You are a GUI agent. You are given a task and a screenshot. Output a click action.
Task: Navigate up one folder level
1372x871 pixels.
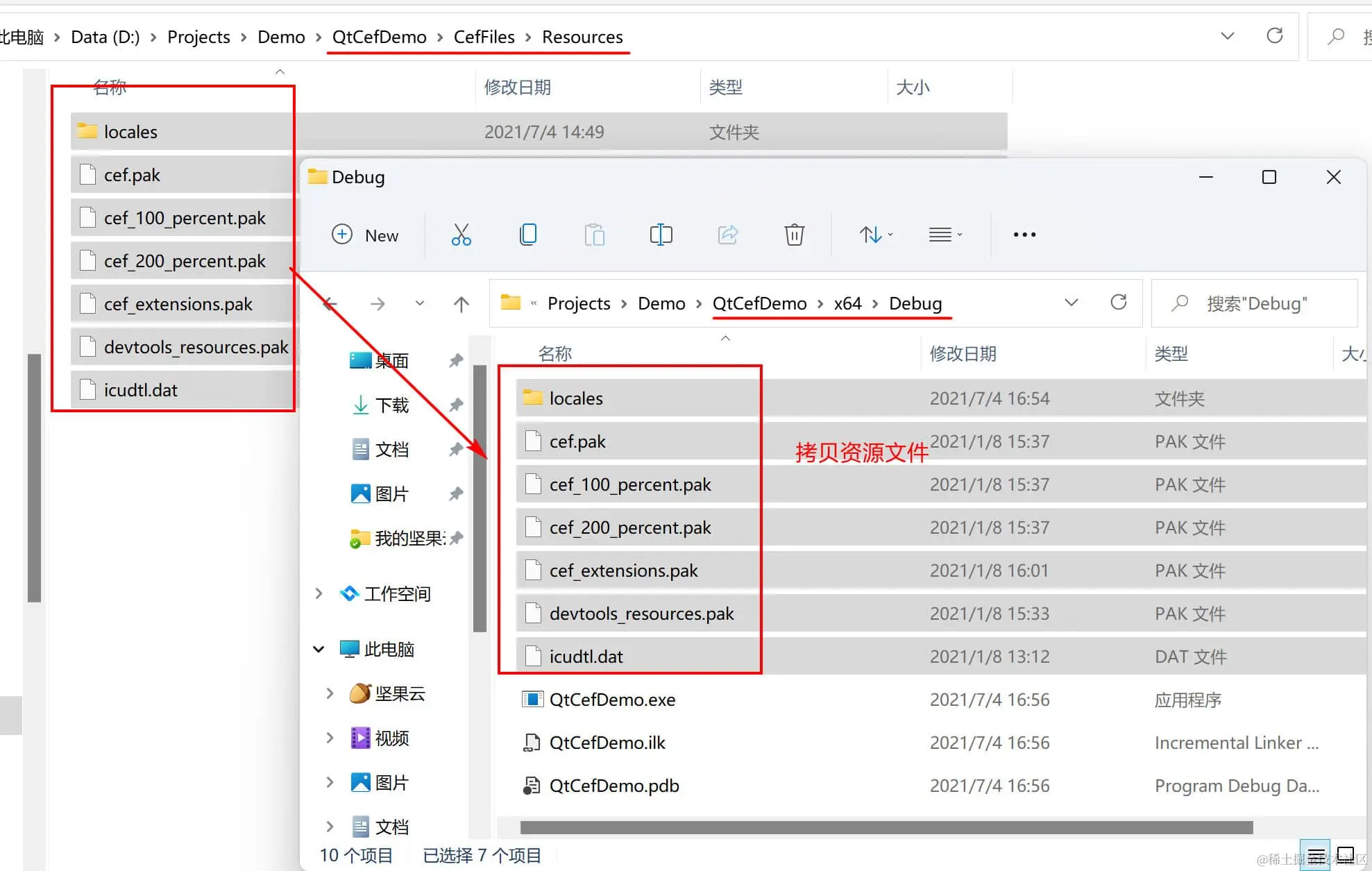(460, 303)
